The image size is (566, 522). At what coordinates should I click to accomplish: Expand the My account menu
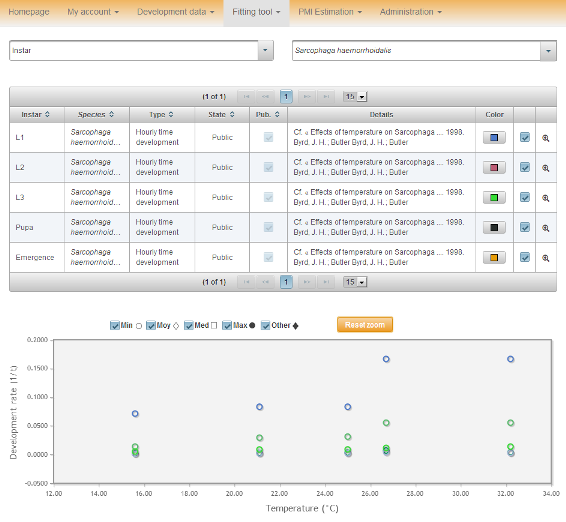pos(93,12)
